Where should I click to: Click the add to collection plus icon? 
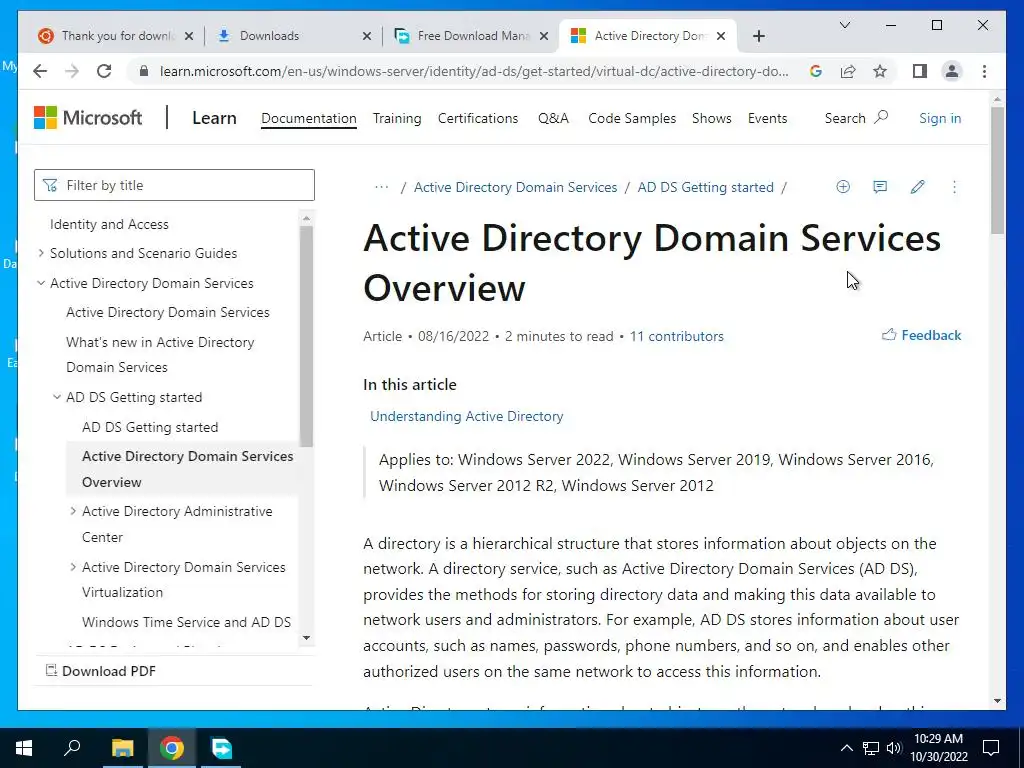[x=843, y=187]
